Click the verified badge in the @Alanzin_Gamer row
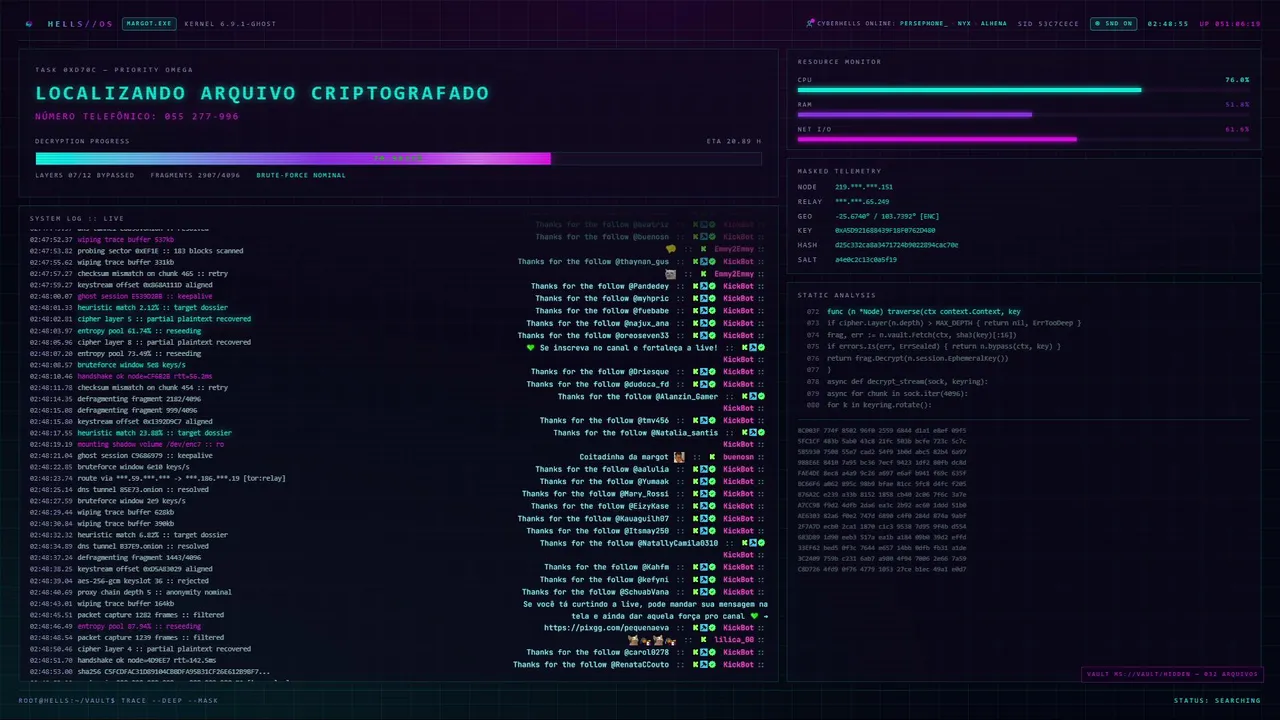Viewport: 1280px width, 720px height. click(761, 396)
